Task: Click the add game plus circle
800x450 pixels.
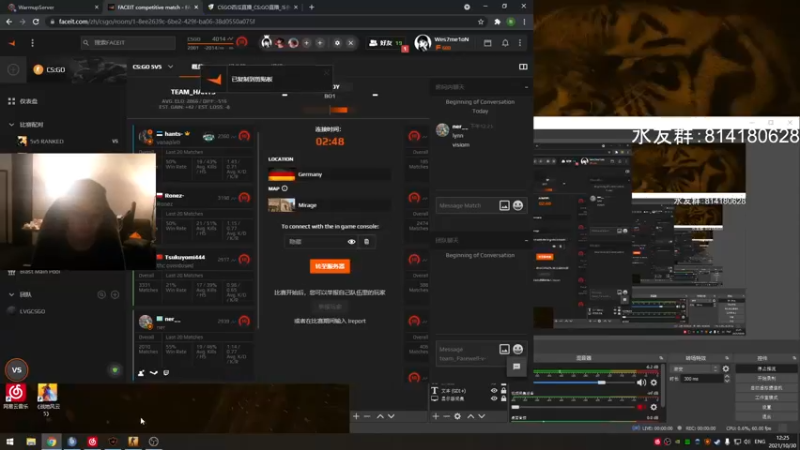Action: tap(13, 69)
